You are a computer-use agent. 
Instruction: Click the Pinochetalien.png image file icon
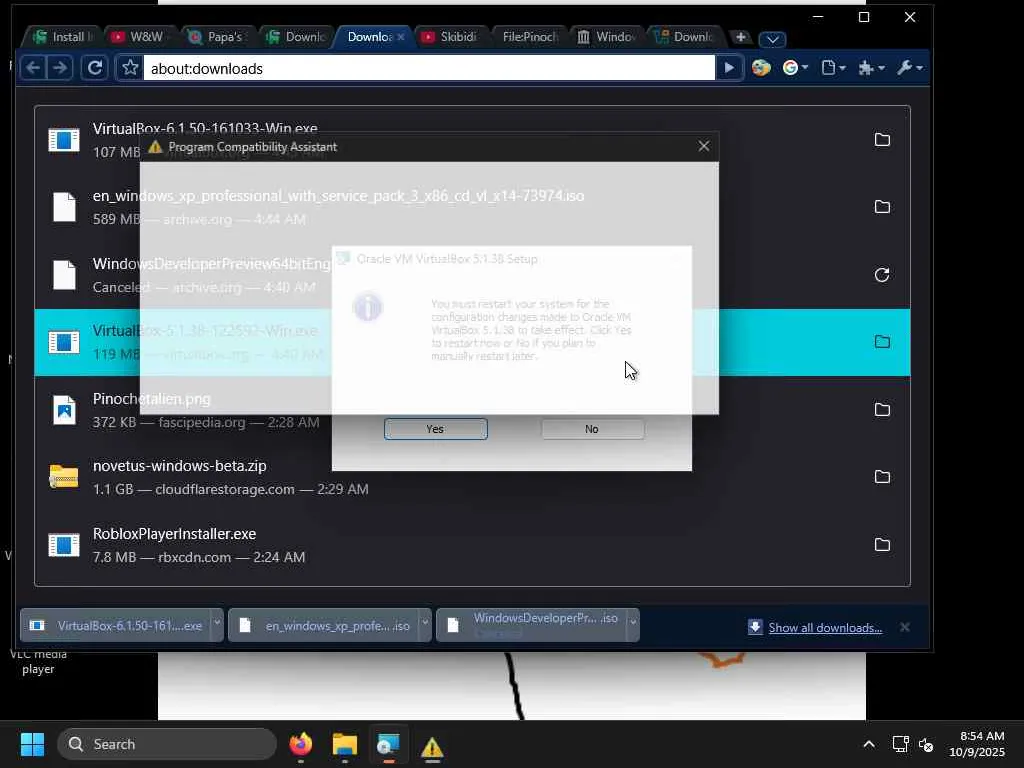(64, 410)
